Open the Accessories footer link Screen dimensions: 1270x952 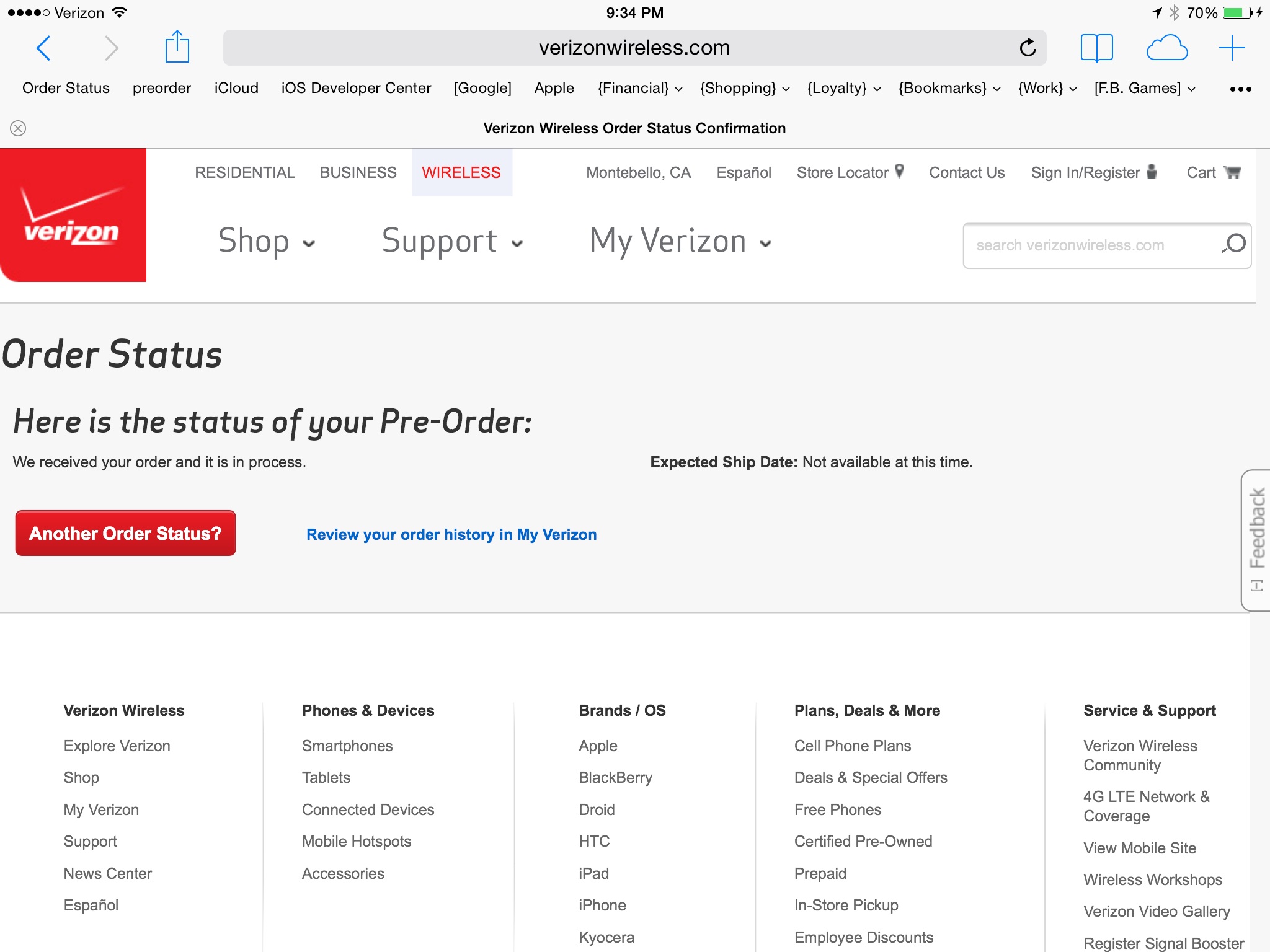pos(343,873)
